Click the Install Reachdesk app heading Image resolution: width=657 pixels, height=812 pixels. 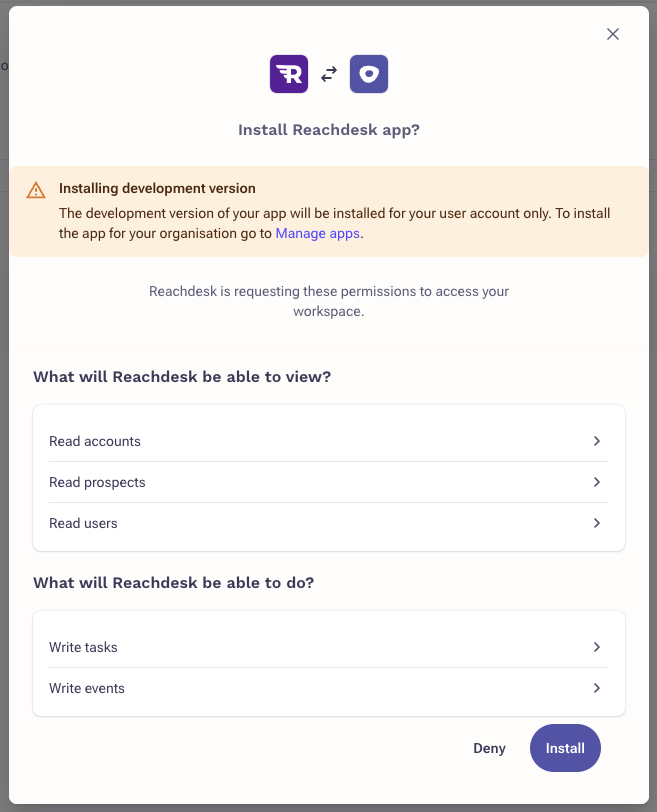pyautogui.click(x=328, y=129)
